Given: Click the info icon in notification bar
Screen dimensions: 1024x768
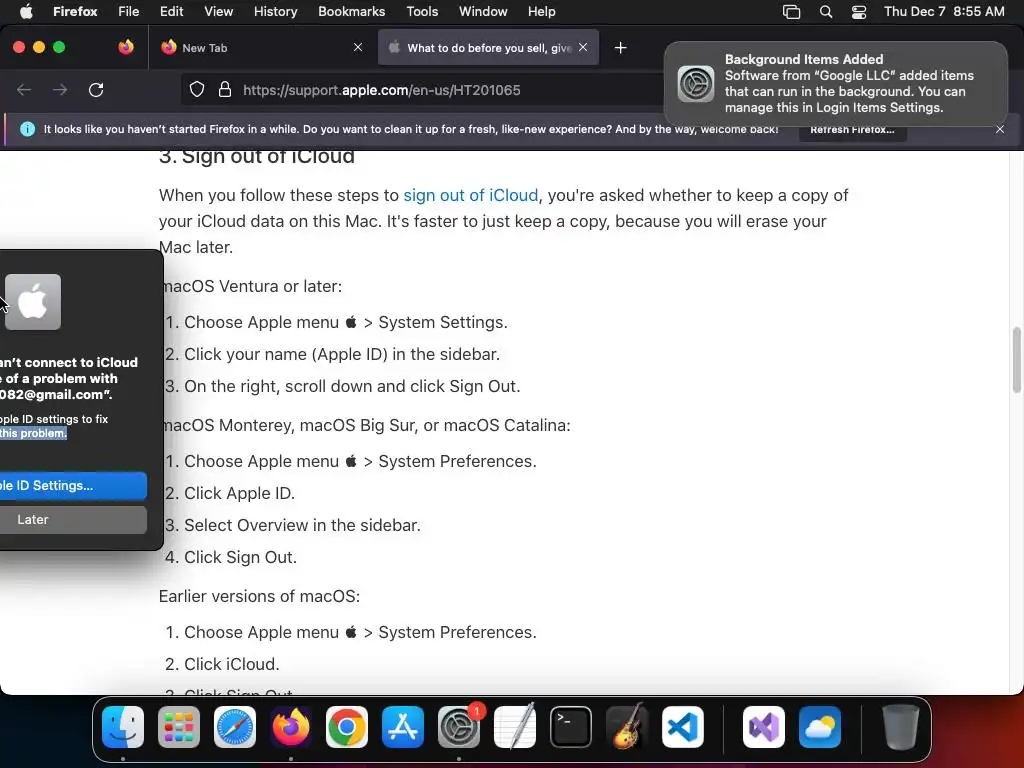Looking at the screenshot, I should click(27, 129).
